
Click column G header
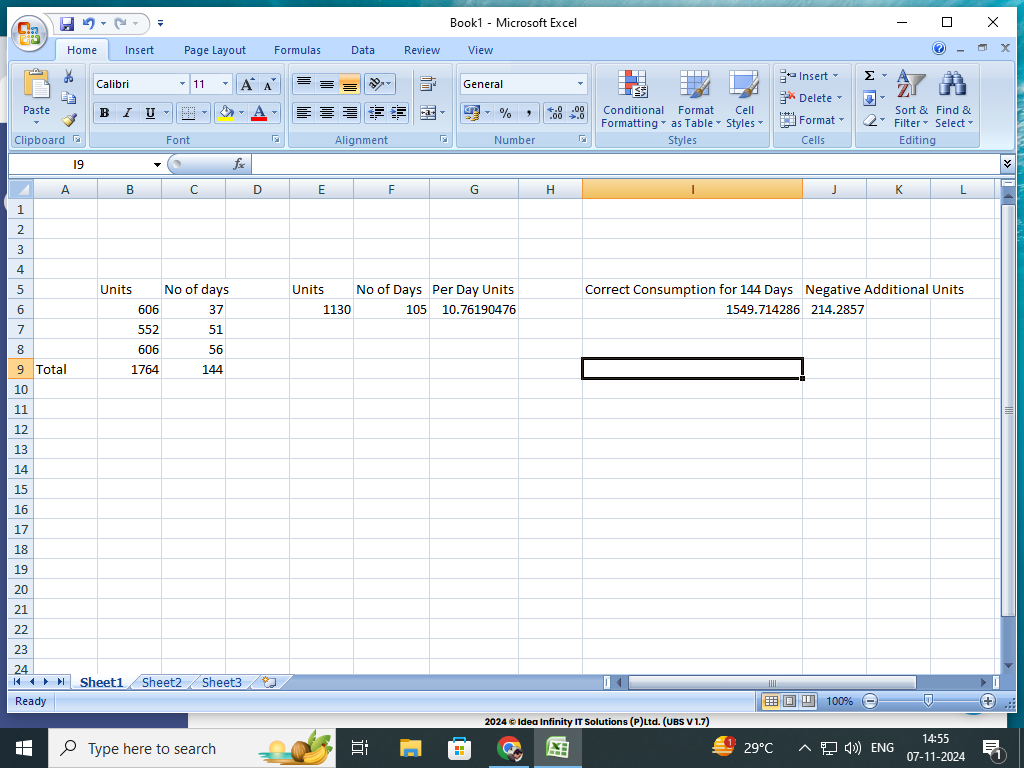474,189
